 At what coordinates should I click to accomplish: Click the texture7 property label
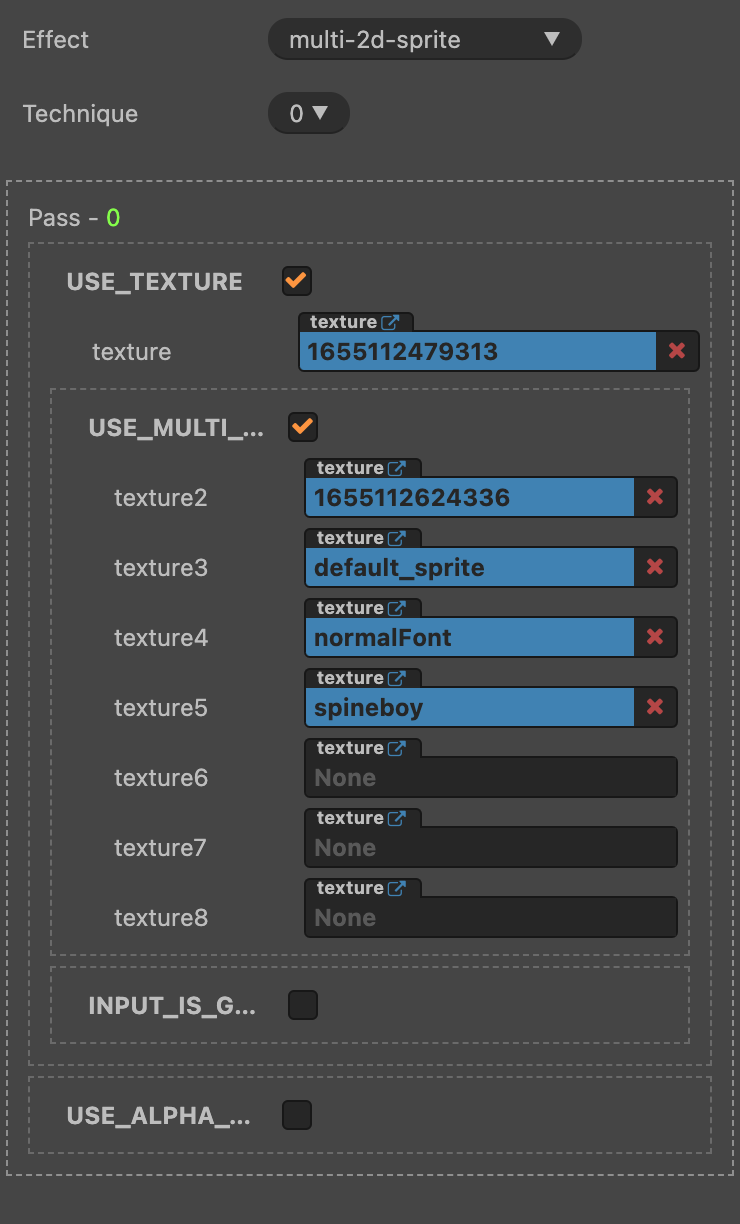[x=160, y=848]
